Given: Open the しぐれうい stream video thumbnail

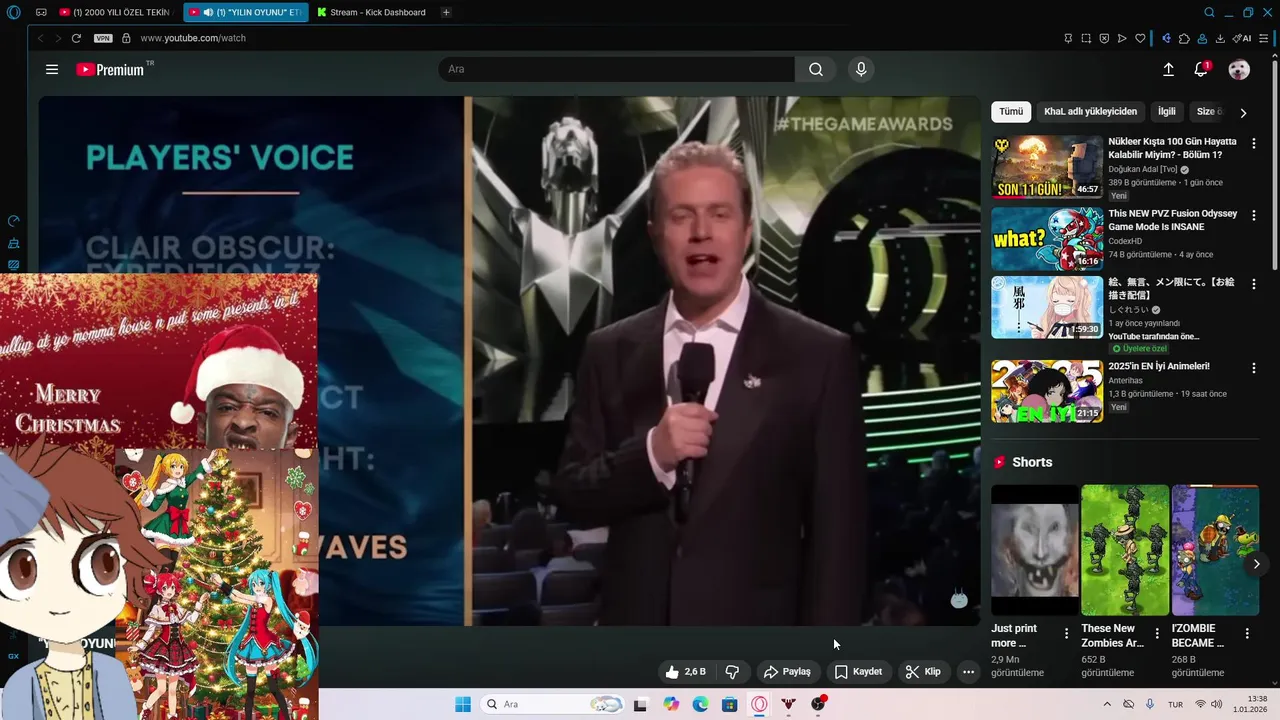Looking at the screenshot, I should (x=1047, y=307).
